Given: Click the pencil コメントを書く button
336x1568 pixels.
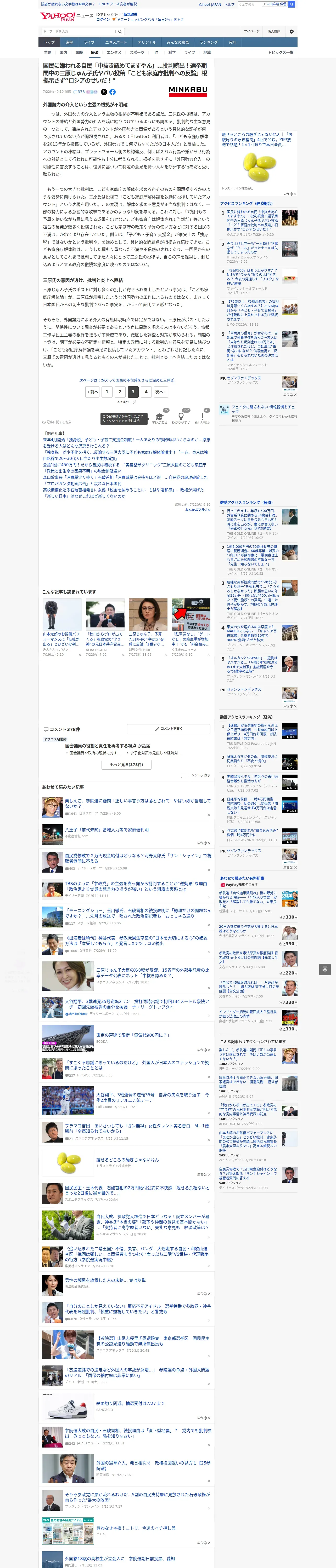Looking at the screenshot, I should pos(168,729).
